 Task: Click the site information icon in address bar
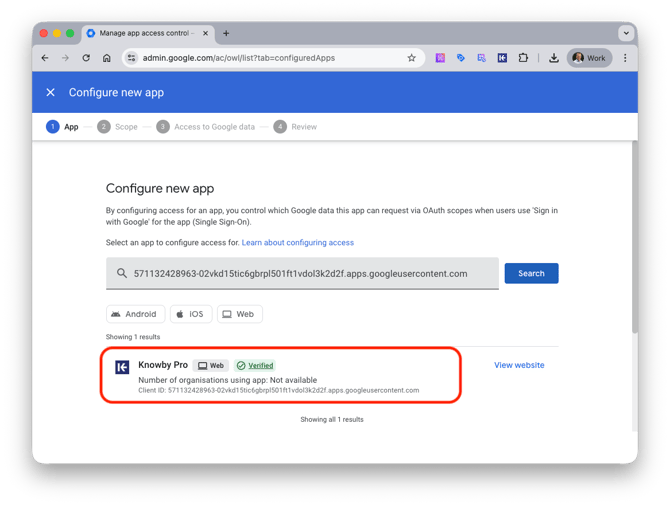(x=131, y=58)
